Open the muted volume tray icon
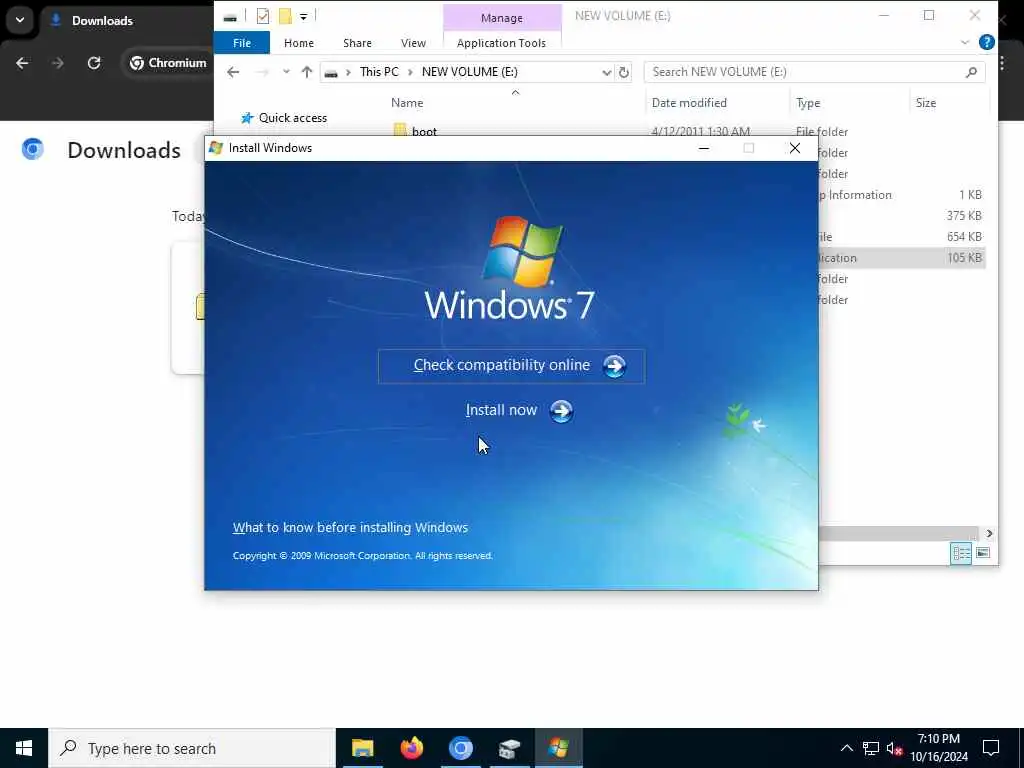Image resolution: width=1024 pixels, height=768 pixels. 894,748
